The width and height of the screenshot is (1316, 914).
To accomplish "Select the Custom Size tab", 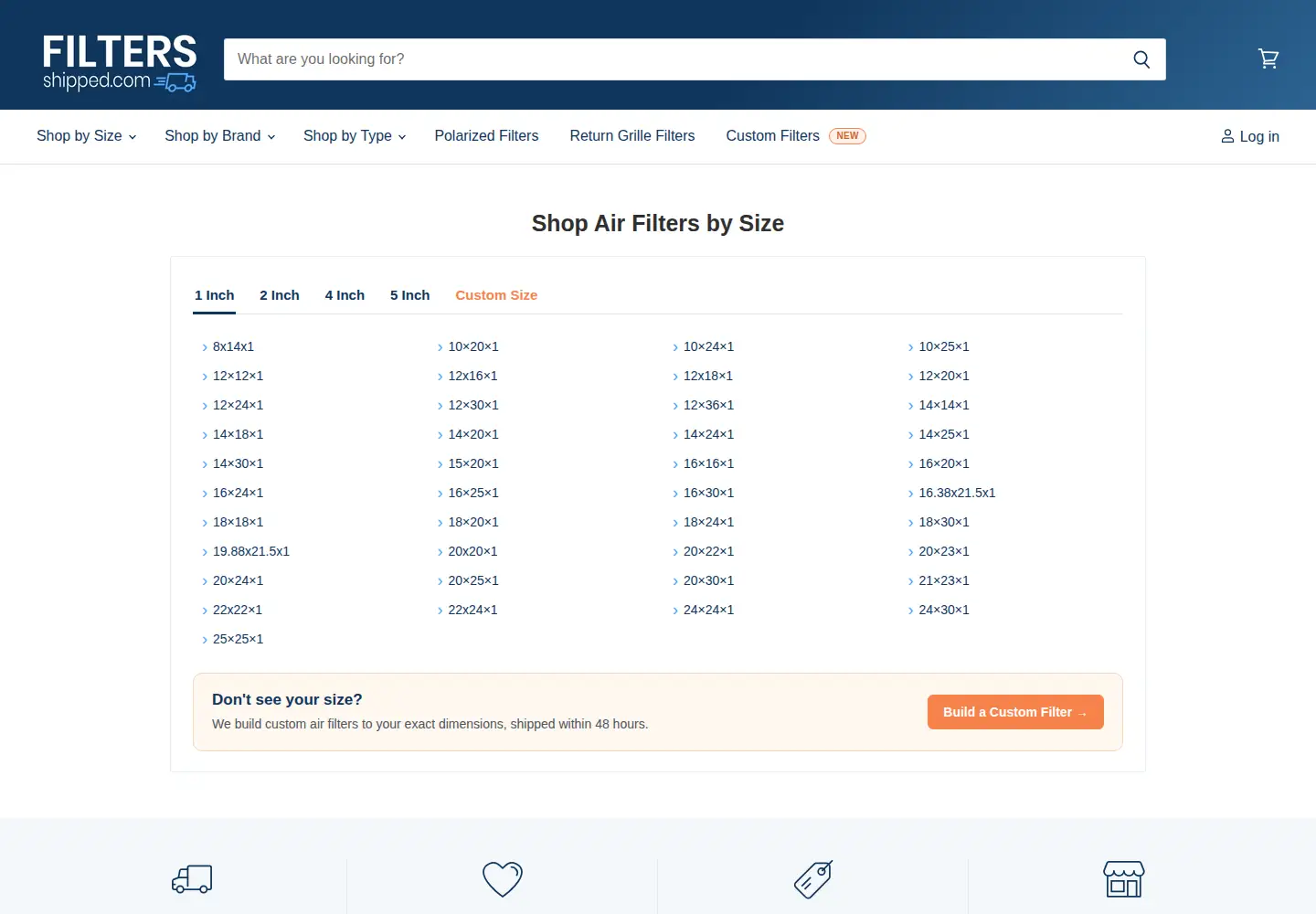I will (496, 295).
